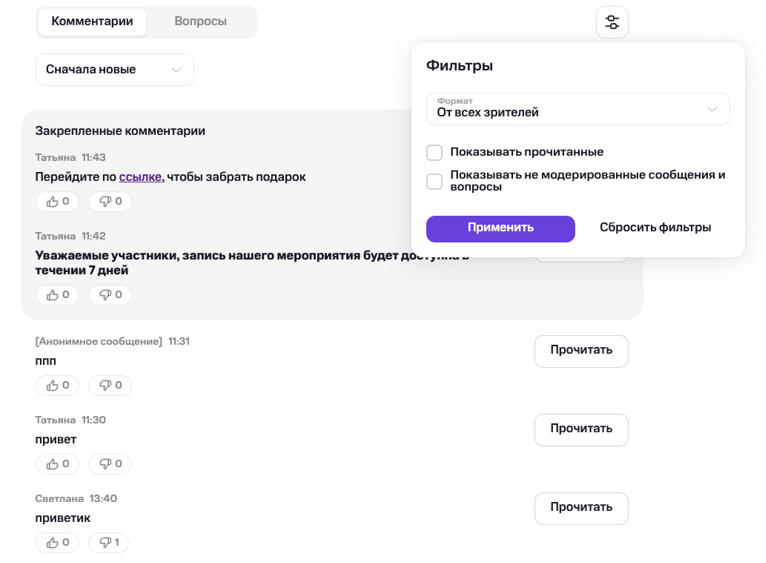Viewport: 766px width, 563px height.
Task: Like Svetlana's "приветик" comment
Action: point(58,543)
